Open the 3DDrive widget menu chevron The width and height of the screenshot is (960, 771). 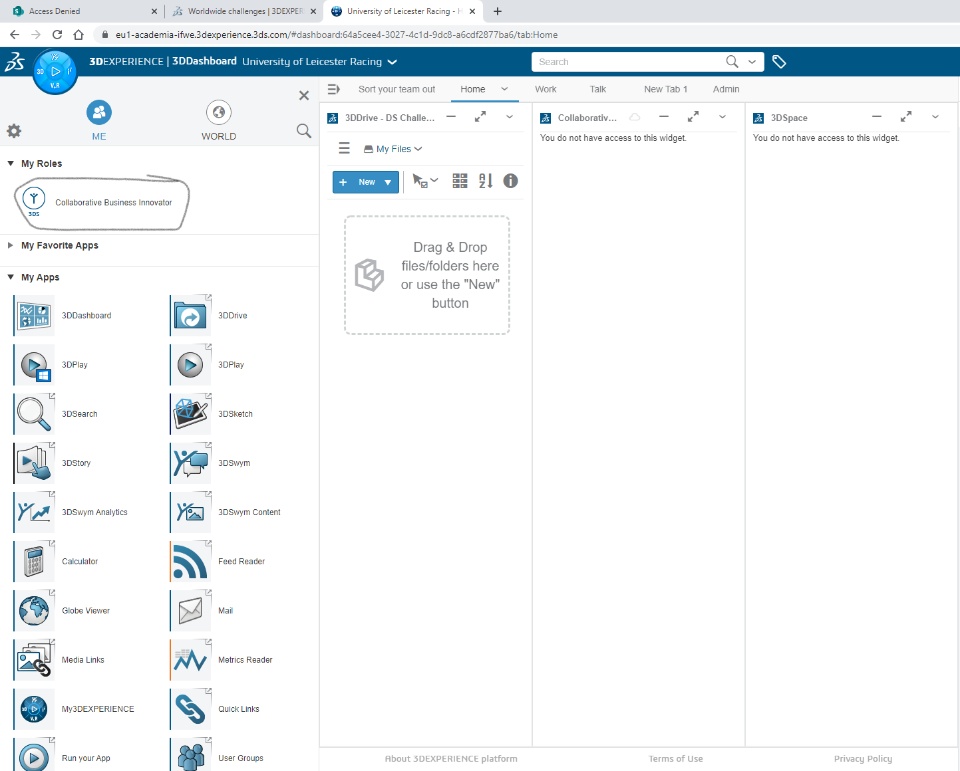coord(509,117)
